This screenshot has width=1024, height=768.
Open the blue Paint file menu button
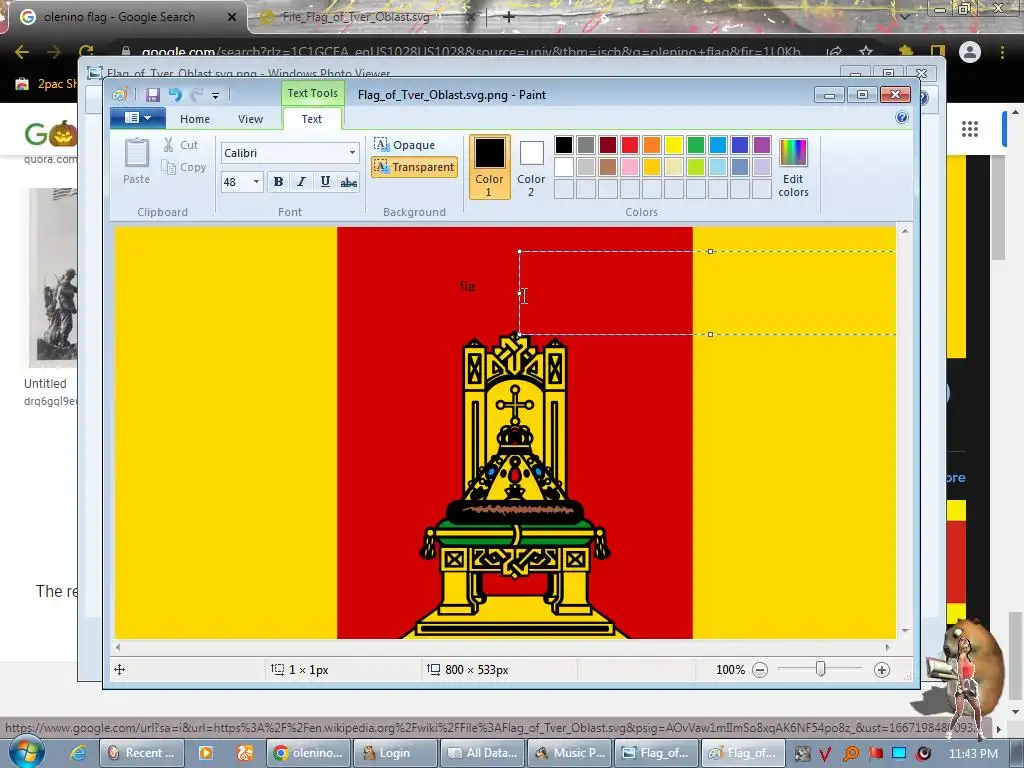click(138, 118)
